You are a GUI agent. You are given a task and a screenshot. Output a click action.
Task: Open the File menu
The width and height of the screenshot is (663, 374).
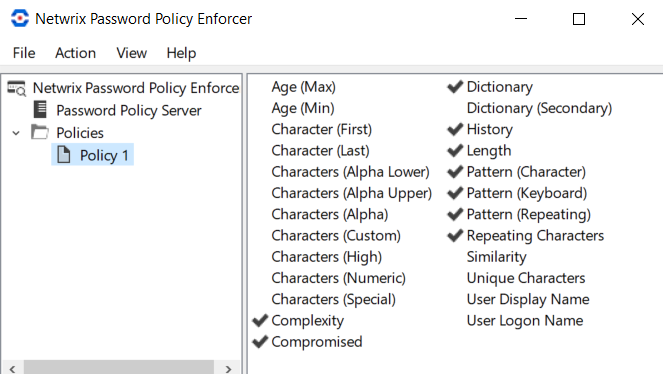coord(24,53)
